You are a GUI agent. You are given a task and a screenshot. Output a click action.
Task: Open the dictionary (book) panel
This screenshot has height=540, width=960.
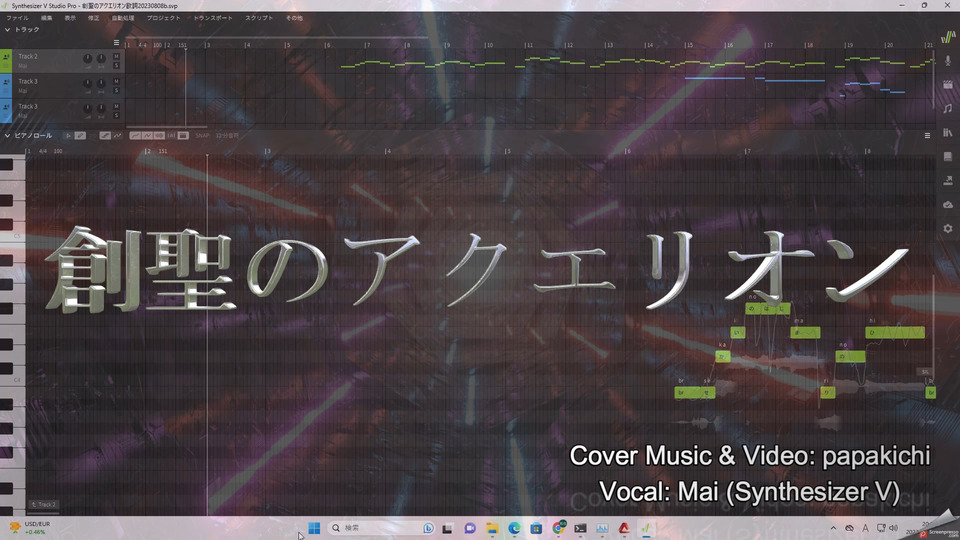point(948,156)
